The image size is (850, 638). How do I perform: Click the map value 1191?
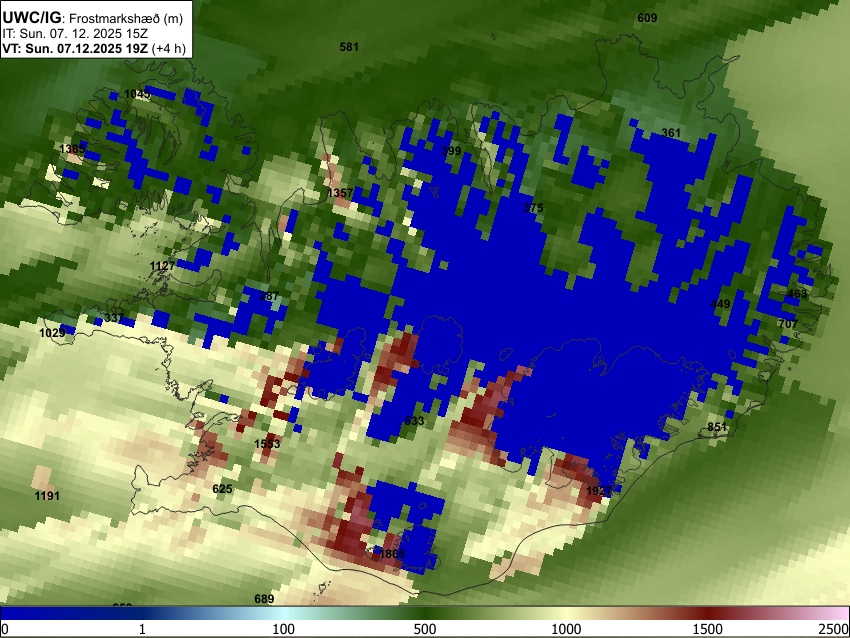tap(47, 496)
